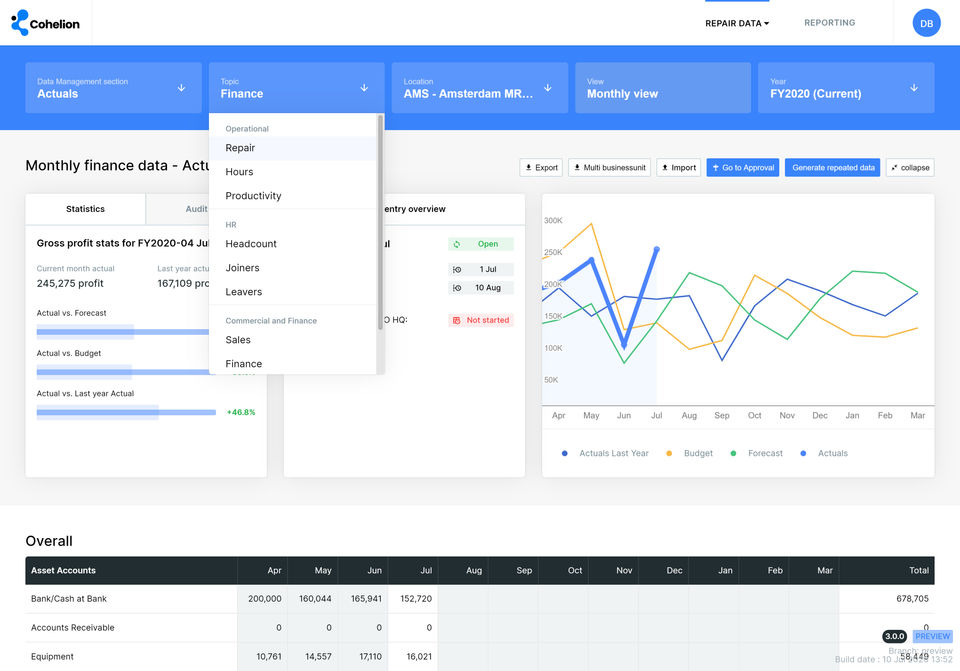Open the Year FY2020 dropdown
This screenshot has height=671, width=960.
846,88
